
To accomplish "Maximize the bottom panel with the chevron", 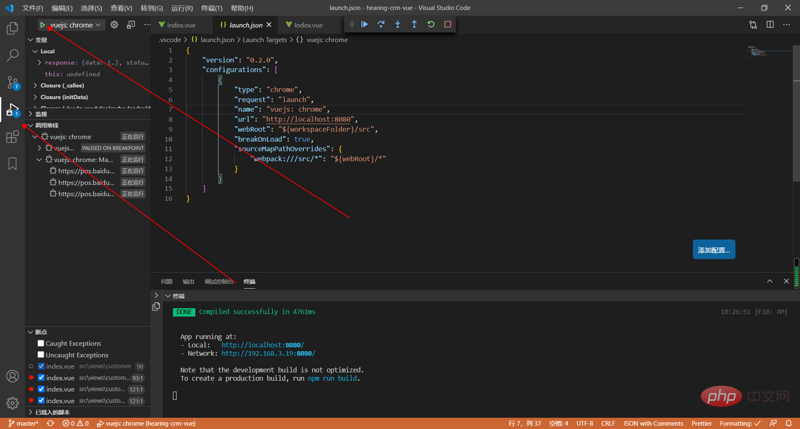I will coord(769,281).
